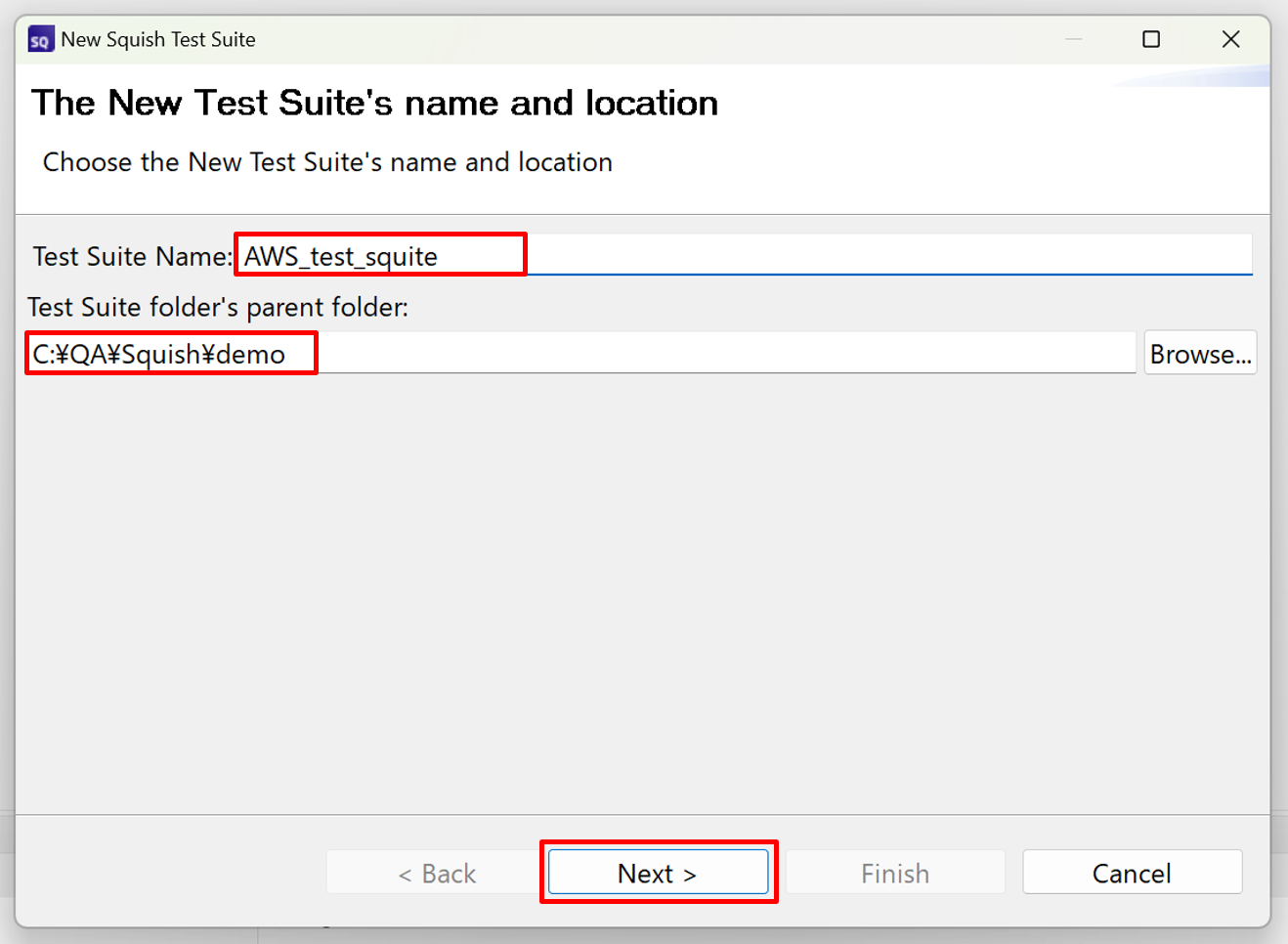The height and width of the screenshot is (944, 1288).
Task: Open the Browse... folder picker
Action: click(x=1199, y=354)
